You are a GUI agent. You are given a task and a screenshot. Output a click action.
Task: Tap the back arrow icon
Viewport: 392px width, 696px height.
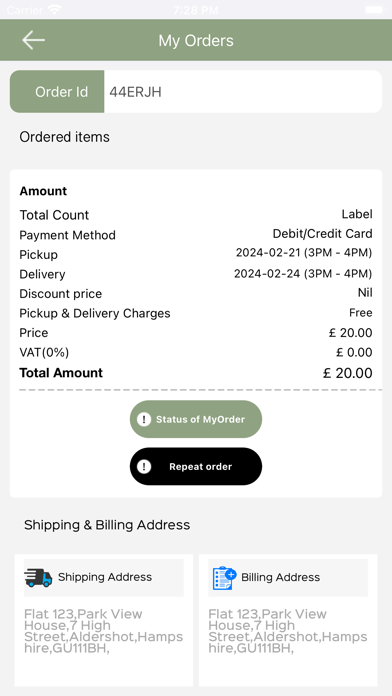(x=33, y=40)
